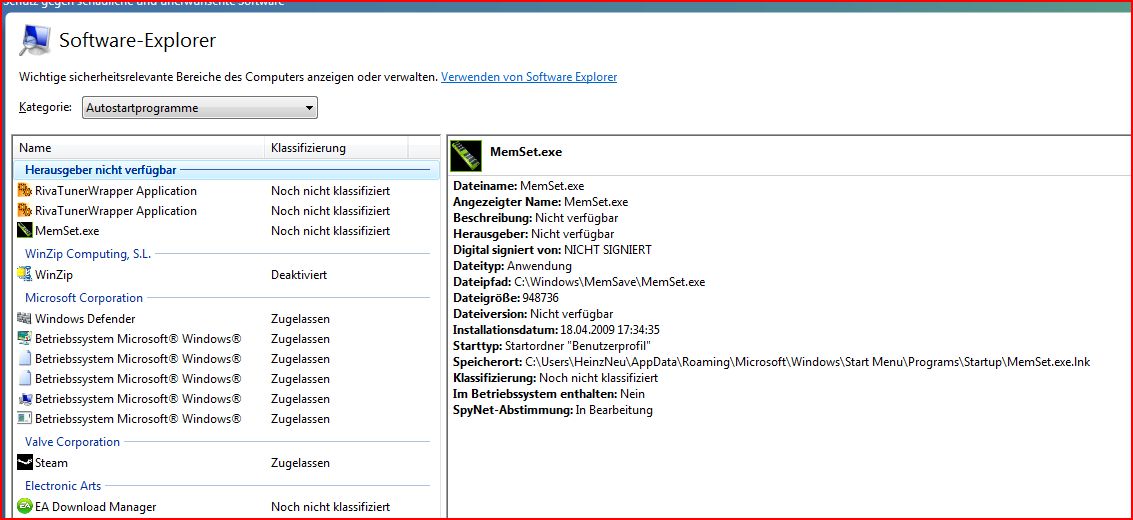
Task: Open the Kategorie dropdown showing Autostartprogramme
Action: [200, 108]
